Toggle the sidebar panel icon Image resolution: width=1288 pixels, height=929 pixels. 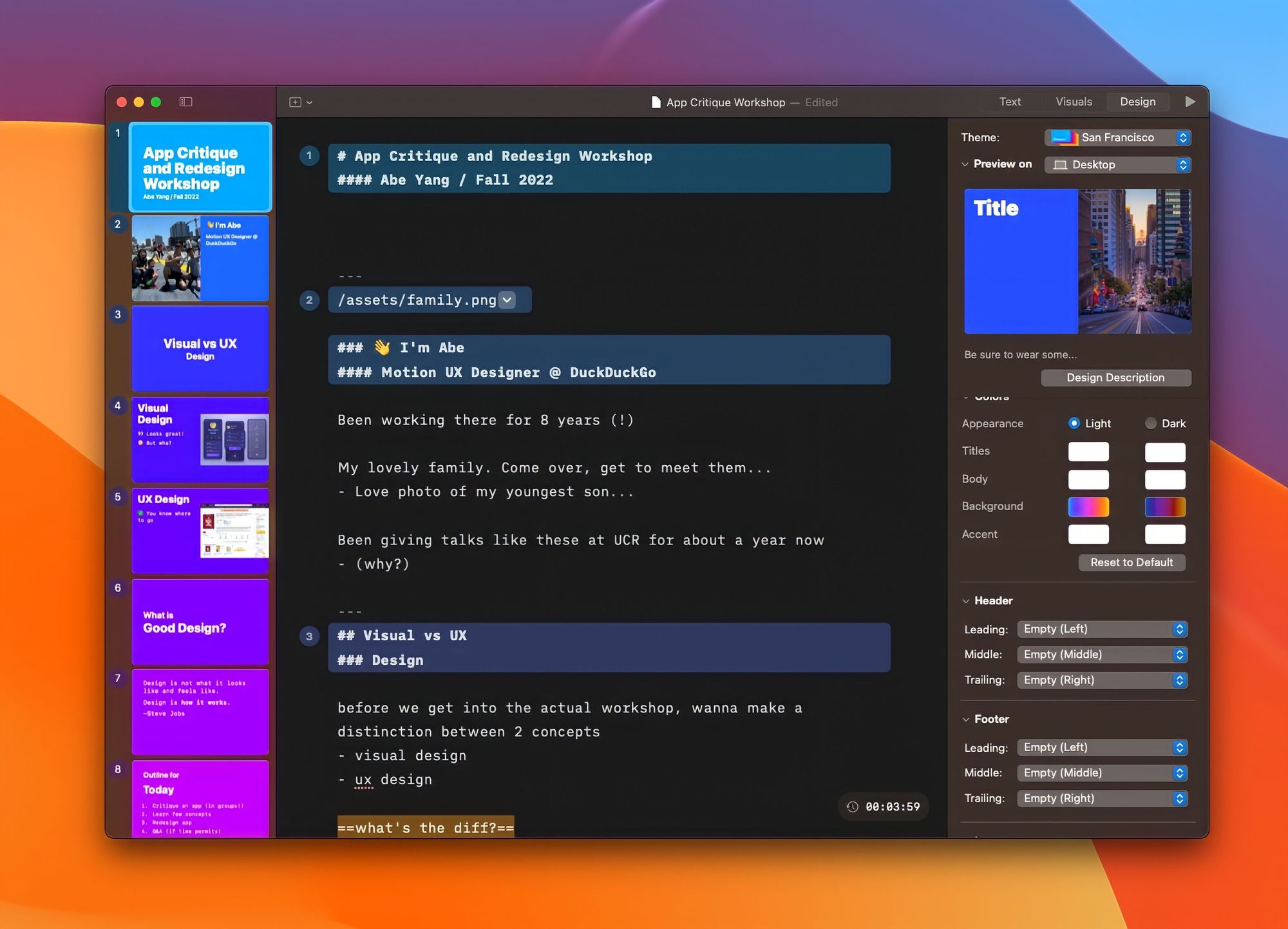point(185,102)
